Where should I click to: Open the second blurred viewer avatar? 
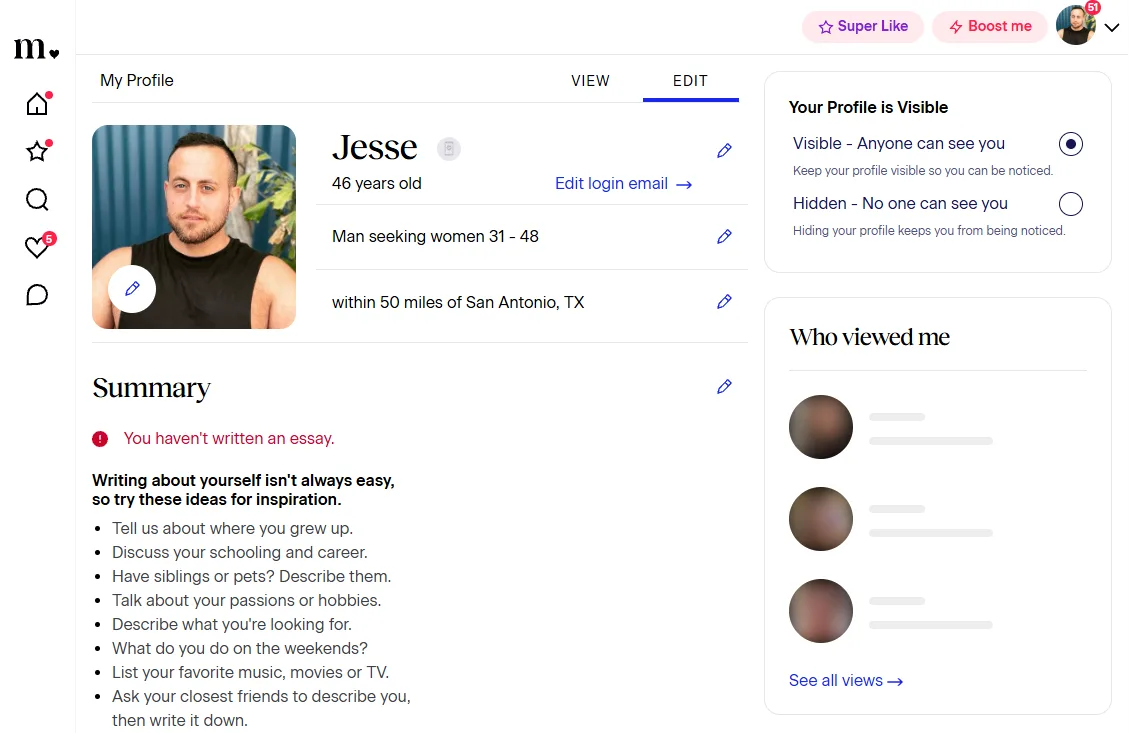click(821, 519)
